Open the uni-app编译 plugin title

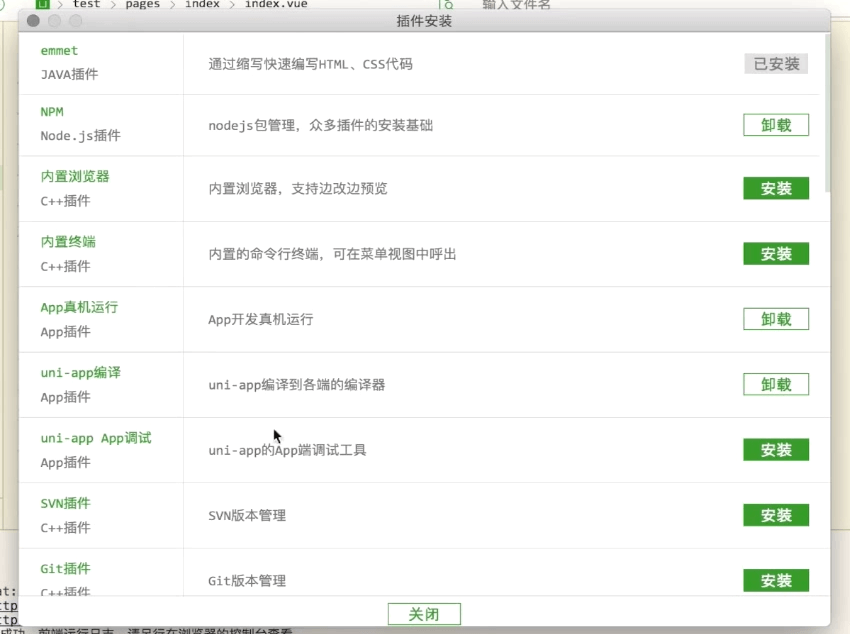pos(81,373)
